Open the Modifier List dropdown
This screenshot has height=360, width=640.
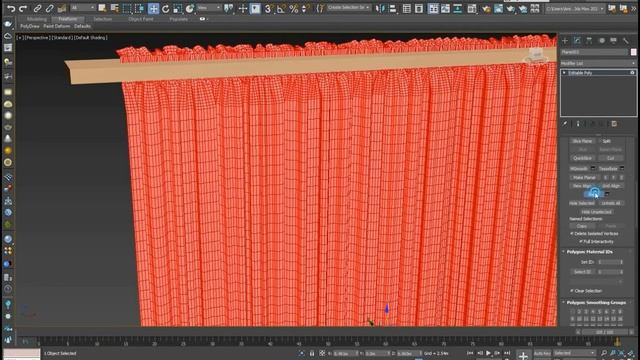(598, 63)
